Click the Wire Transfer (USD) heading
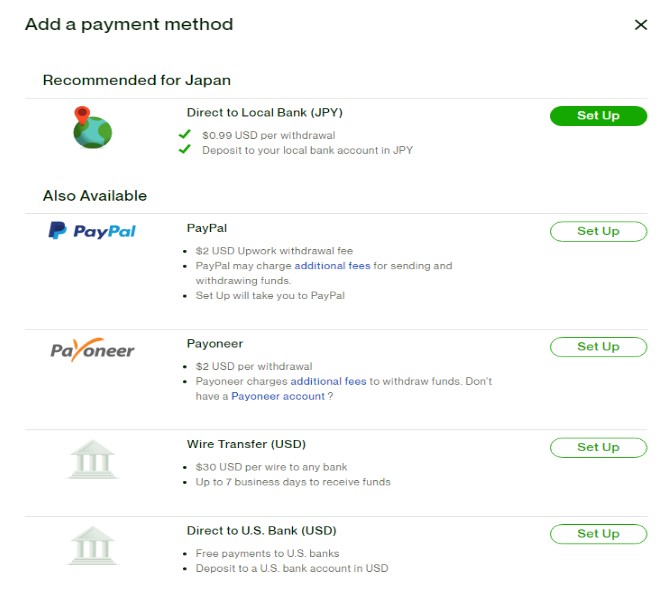Viewport: 665px width, 598px height. pos(246,444)
